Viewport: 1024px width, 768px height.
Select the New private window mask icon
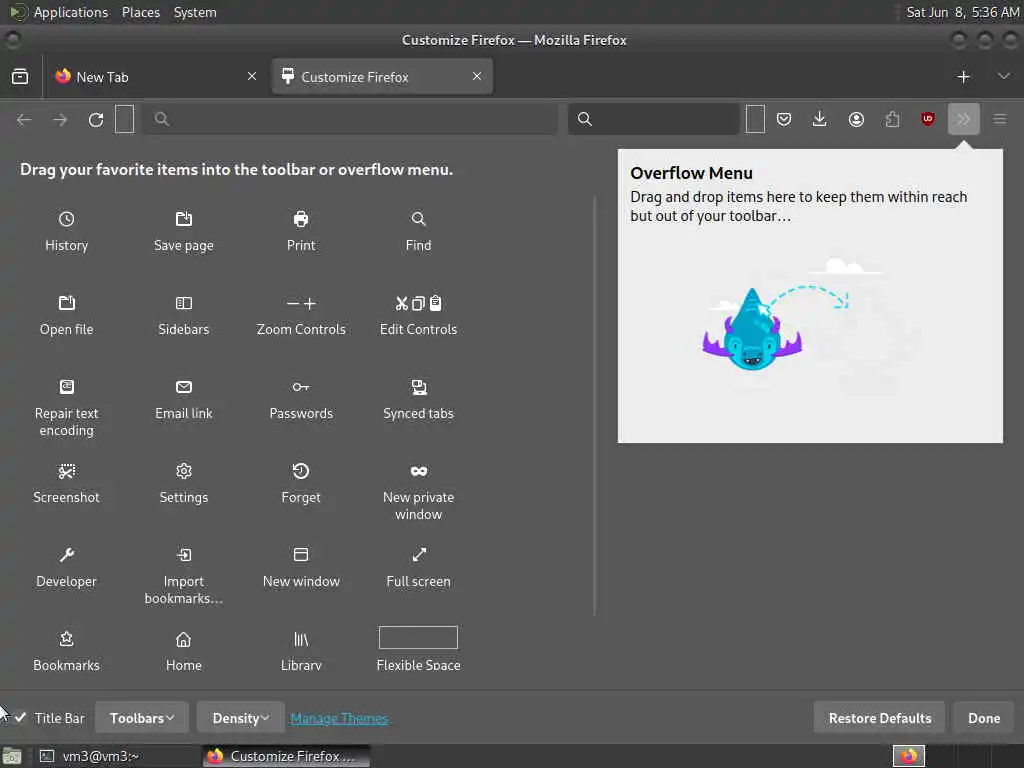coord(418,471)
